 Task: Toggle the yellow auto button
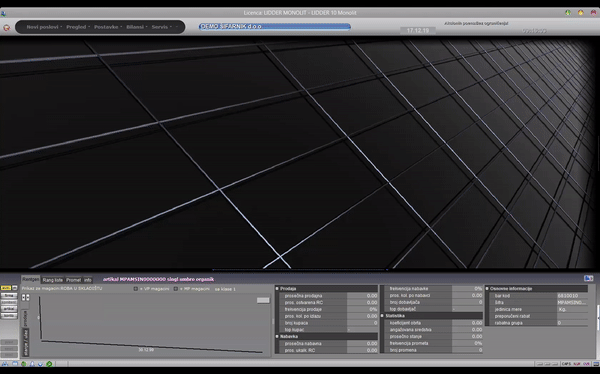pyautogui.click(x=6, y=288)
